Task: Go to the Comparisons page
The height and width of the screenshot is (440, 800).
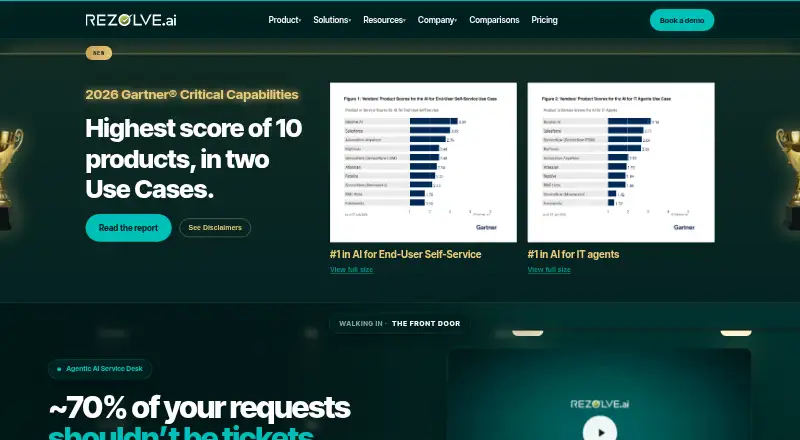Action: (x=494, y=20)
